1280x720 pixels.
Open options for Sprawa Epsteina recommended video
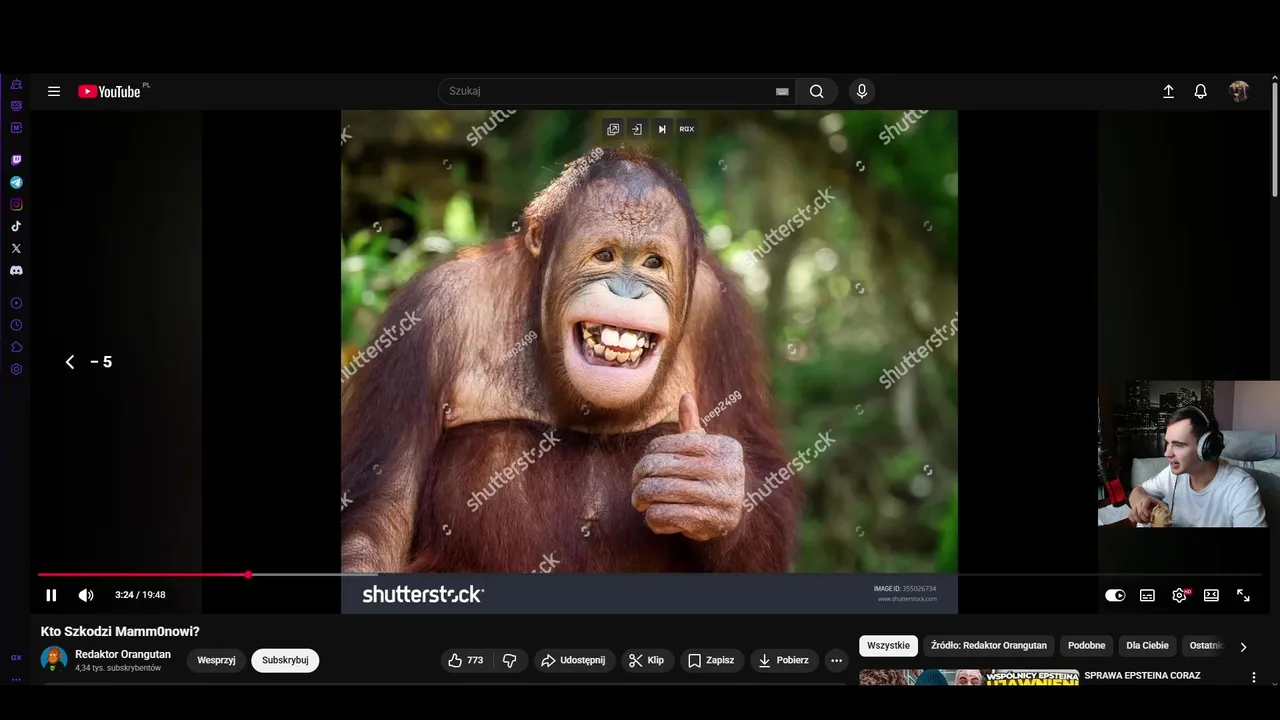1254,678
